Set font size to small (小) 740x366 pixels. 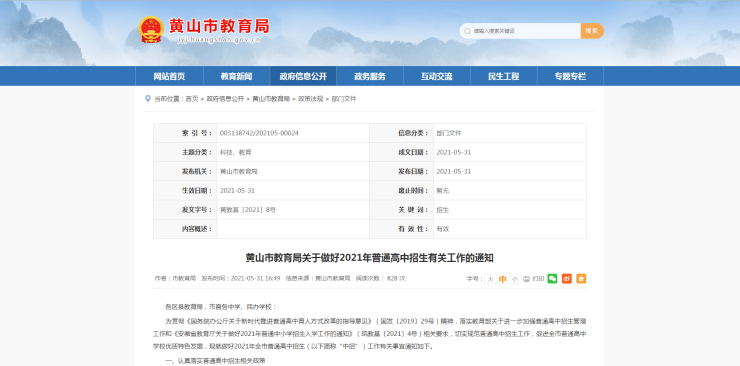coord(514,279)
